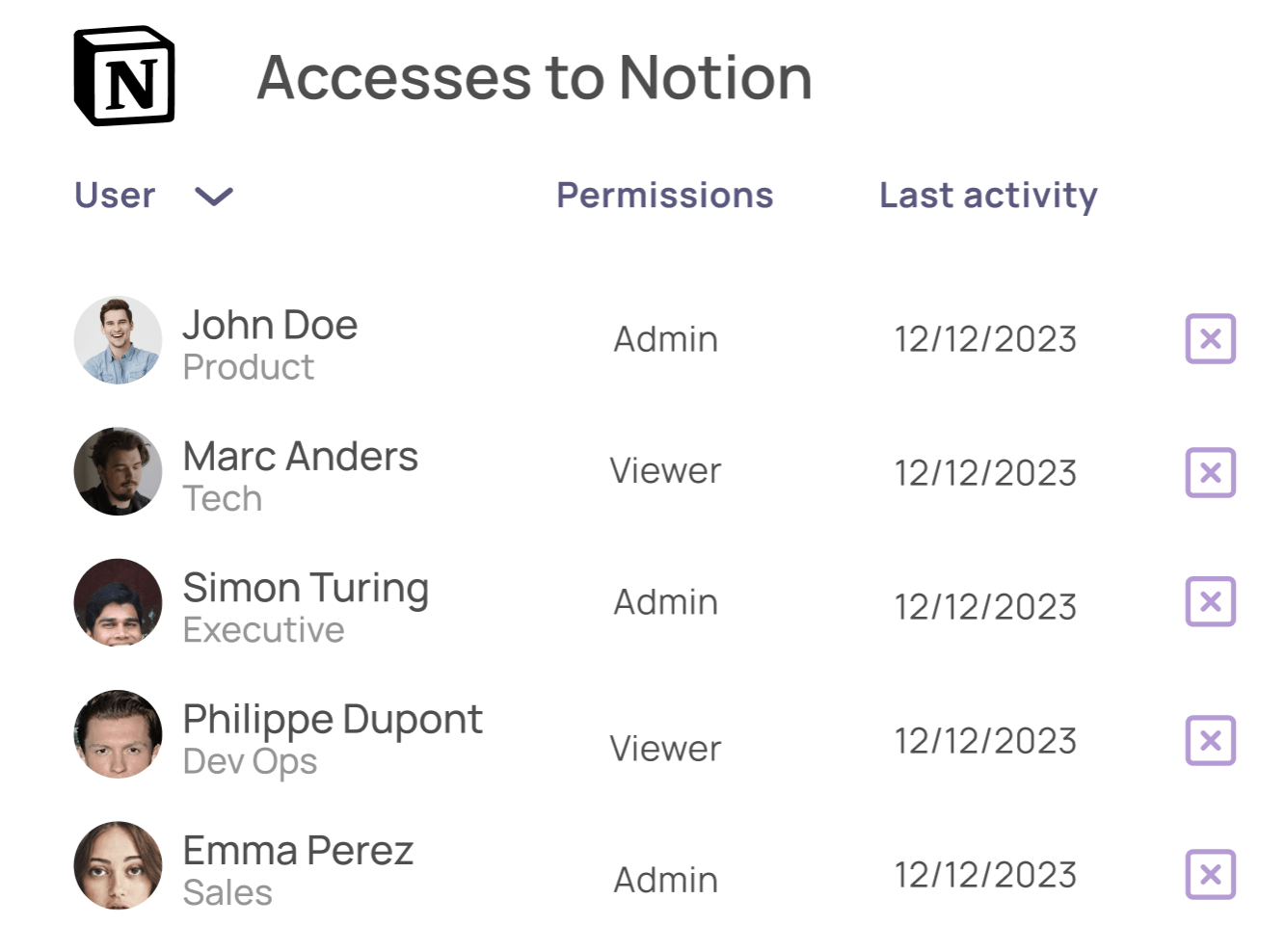Click the User column header
This screenshot has width=1285, height=952.
115,196
